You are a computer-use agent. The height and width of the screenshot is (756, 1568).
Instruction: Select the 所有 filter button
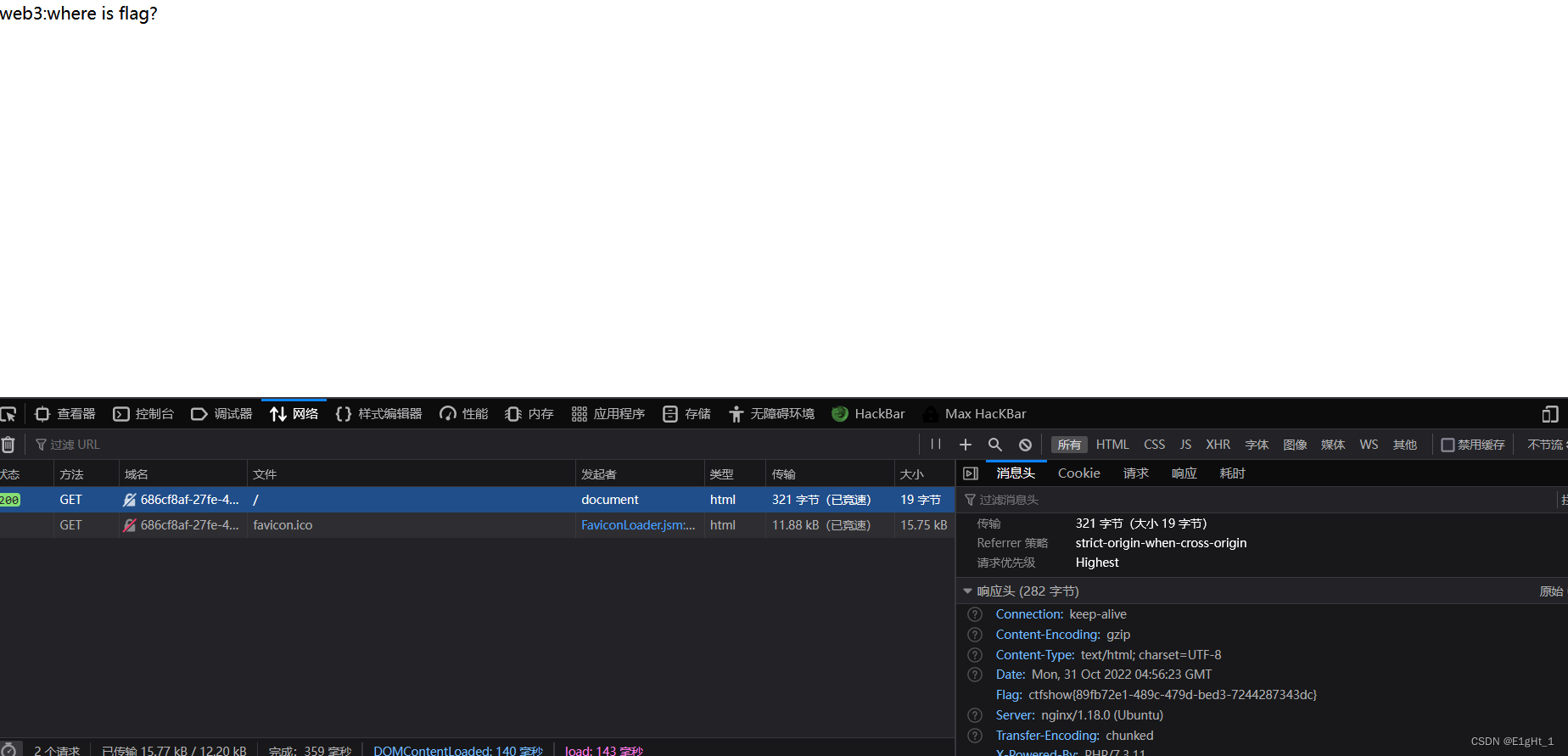(1069, 445)
